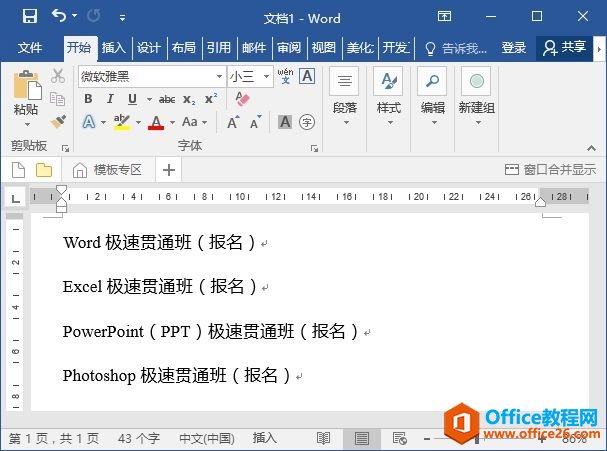Screen dimensions: 607x451
Task: Open the font size dropdown 小三
Action: coord(266,76)
